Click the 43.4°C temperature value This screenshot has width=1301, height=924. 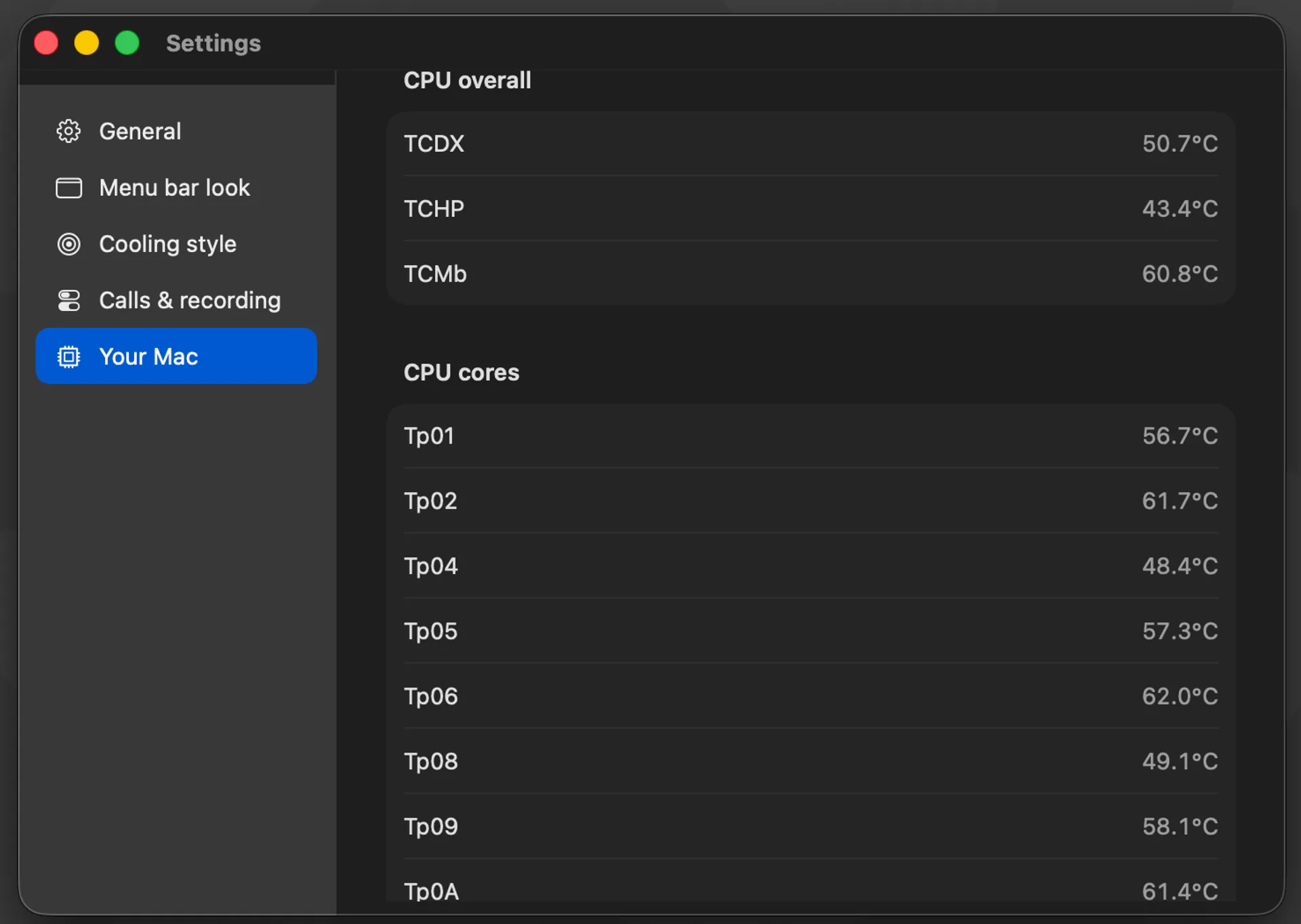pos(1180,209)
